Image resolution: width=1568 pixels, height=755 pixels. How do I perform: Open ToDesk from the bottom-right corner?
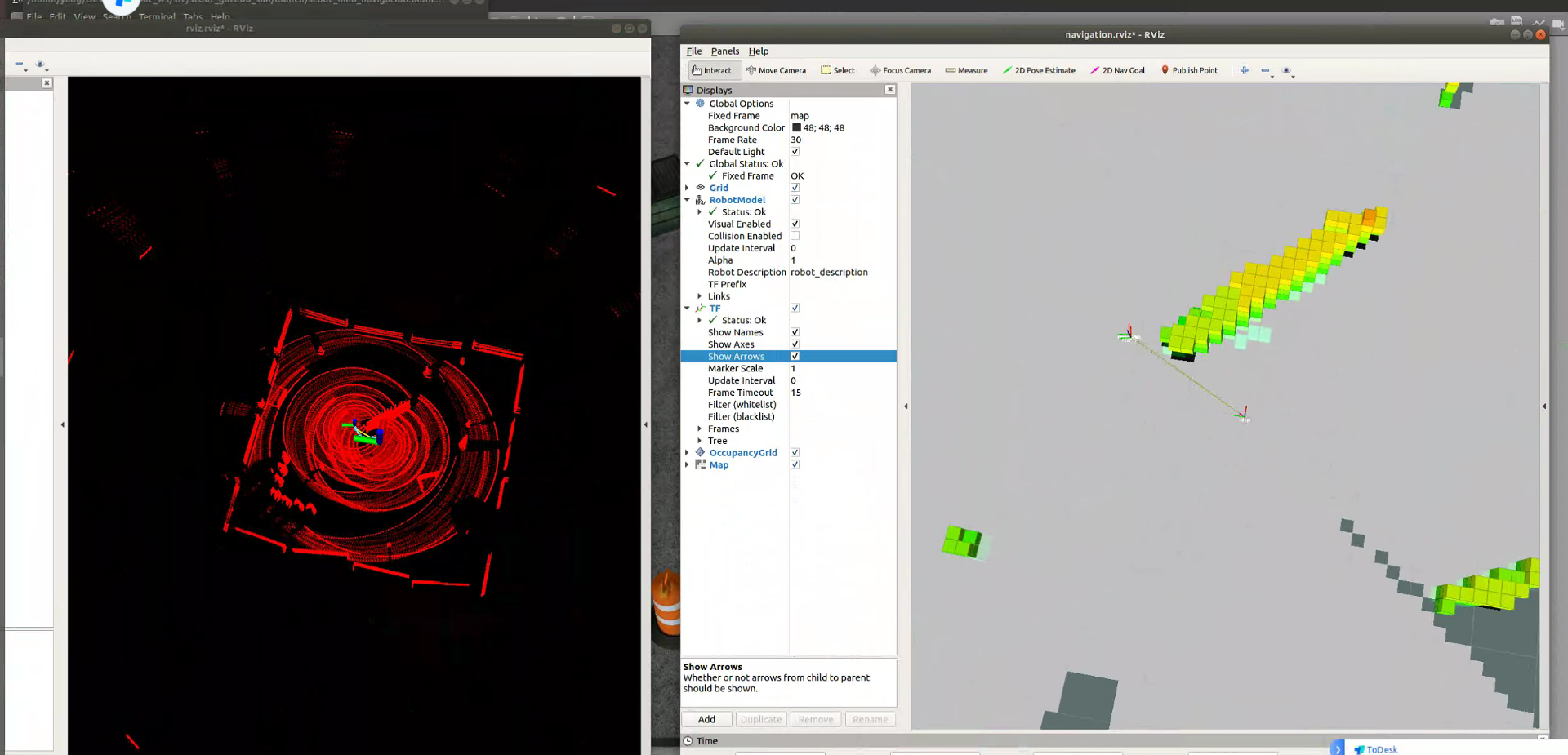coord(1375,749)
